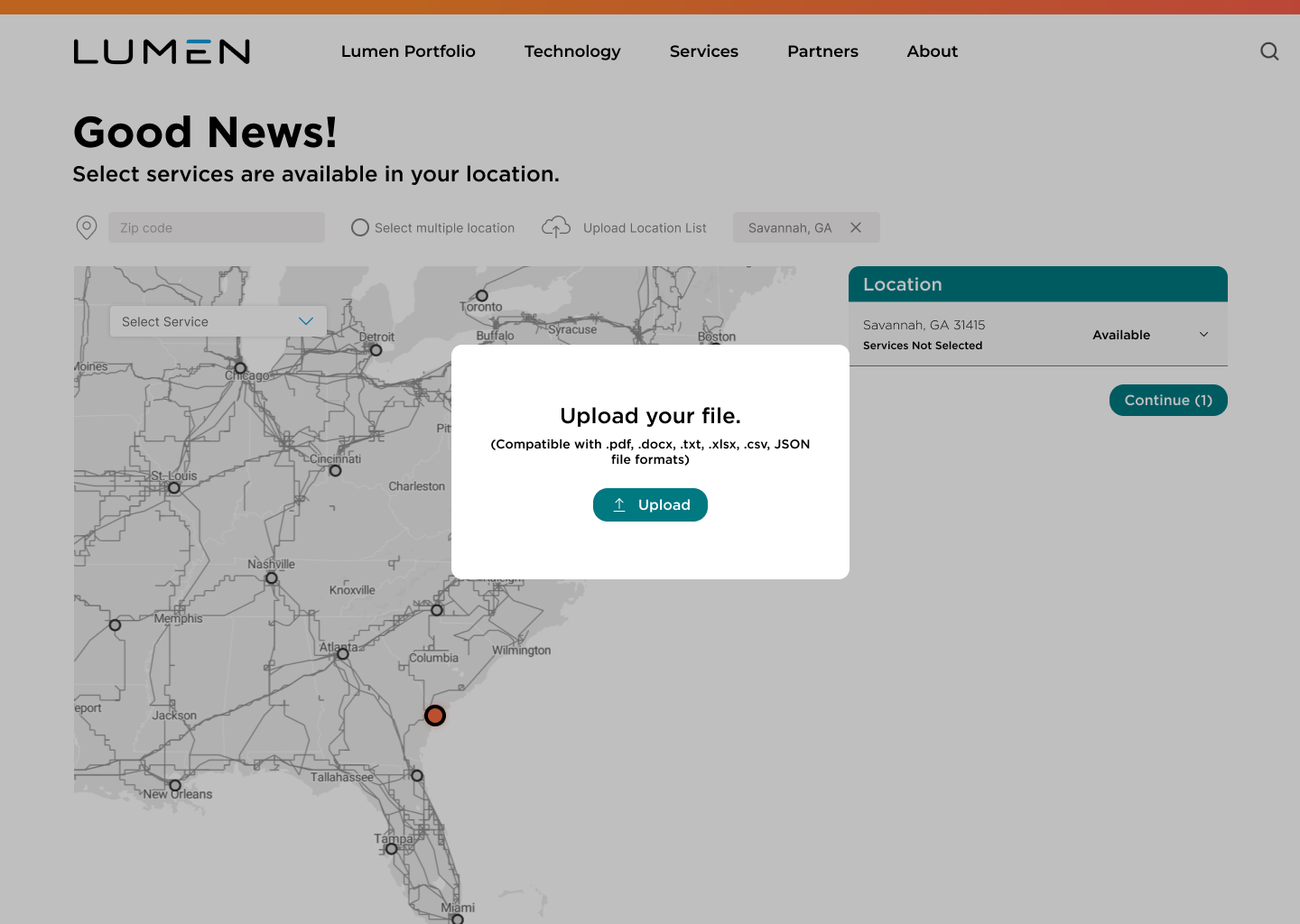Screen dimensions: 1300x924
Task: Select the Cincinnati map marker
Action: [336, 471]
